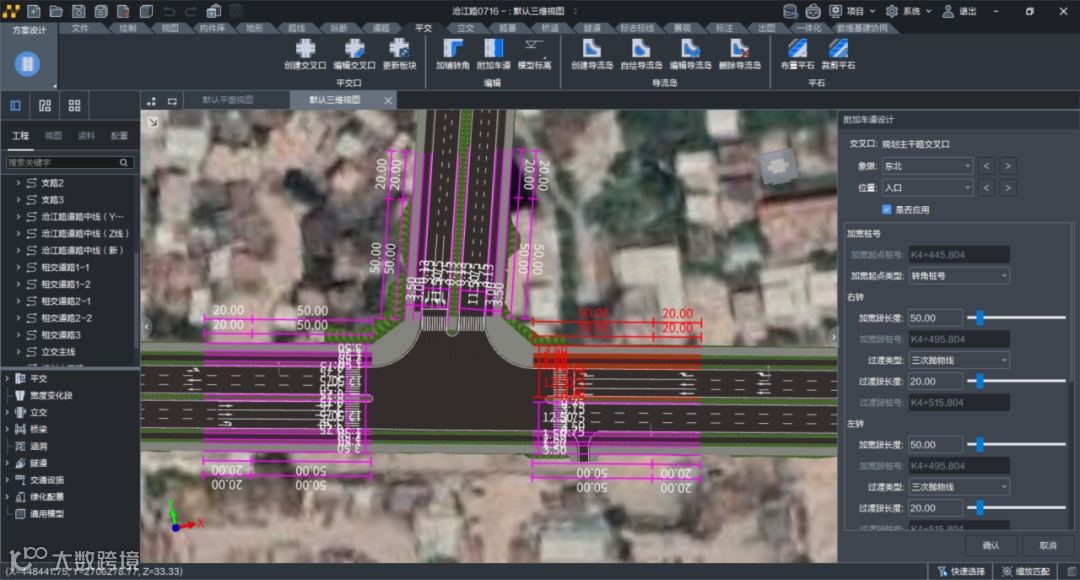The image size is (1080, 580).
Task: Expand the 支路2 tree item
Action: click(x=17, y=183)
